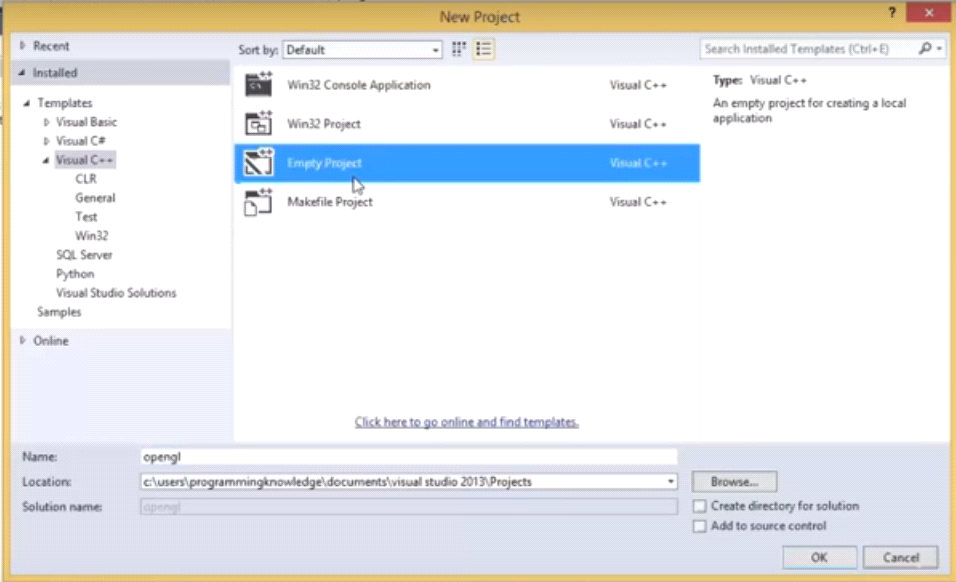Open the search options dropdown arrow
The image size is (956, 582).
click(x=940, y=48)
